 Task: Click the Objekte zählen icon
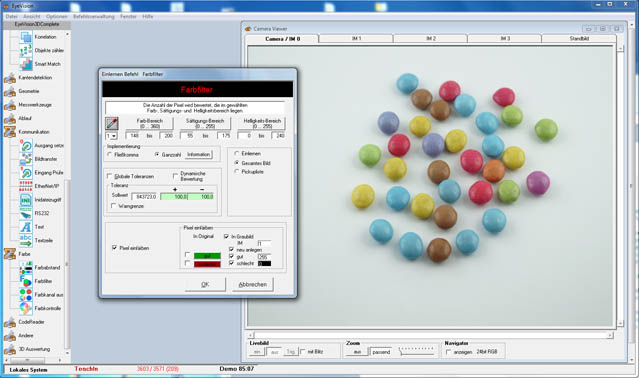pyautogui.click(x=26, y=50)
